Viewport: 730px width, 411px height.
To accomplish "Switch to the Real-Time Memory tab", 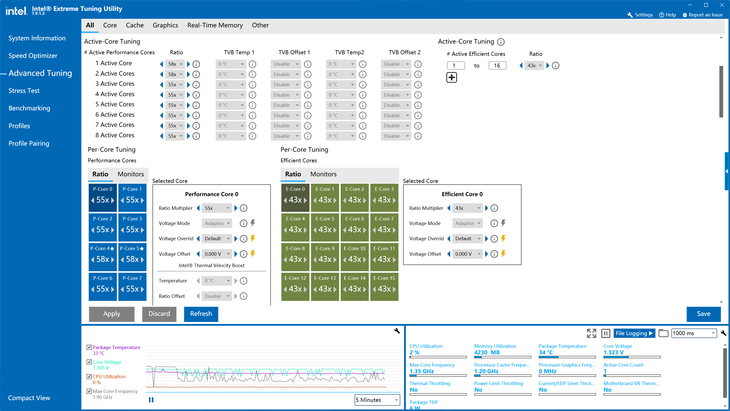I will coord(215,26).
